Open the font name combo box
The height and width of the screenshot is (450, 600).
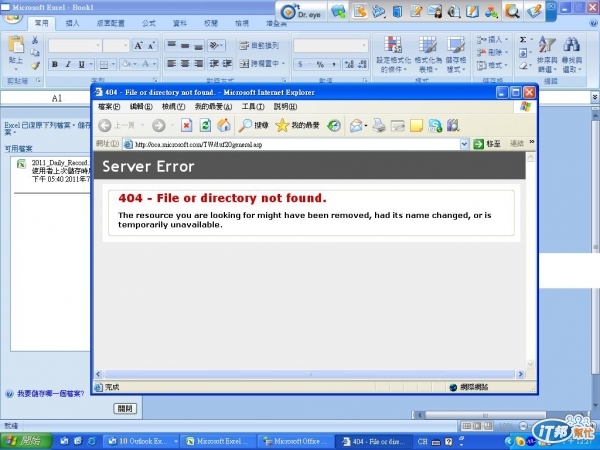coord(75,46)
